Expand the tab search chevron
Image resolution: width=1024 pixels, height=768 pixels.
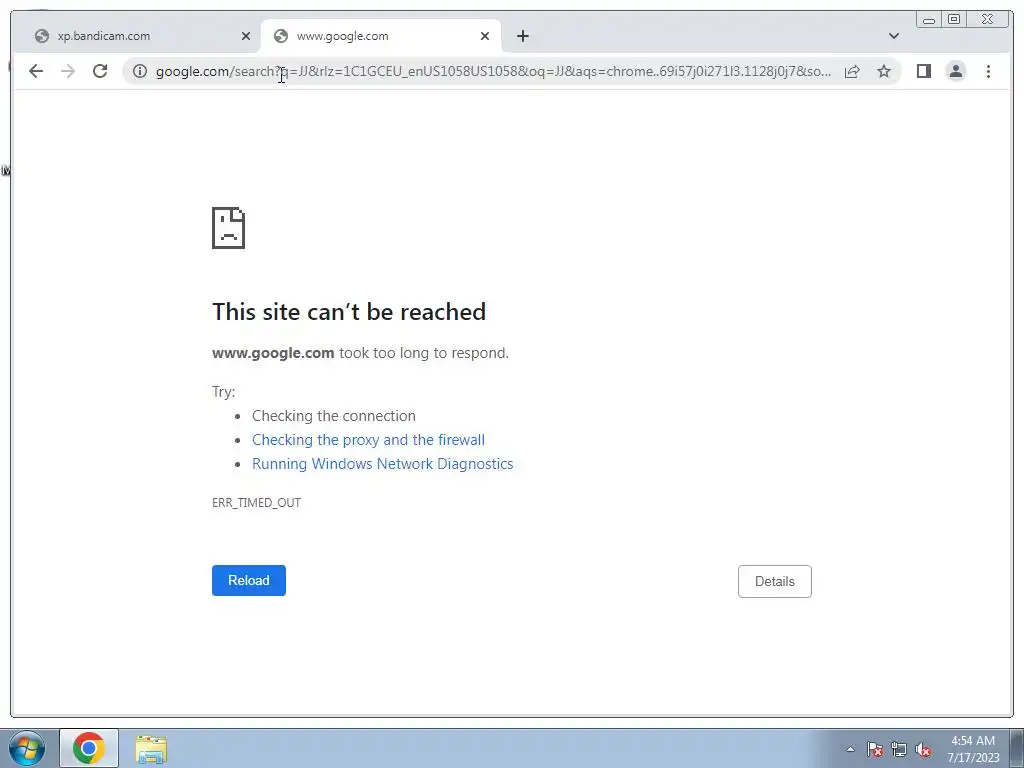point(894,36)
